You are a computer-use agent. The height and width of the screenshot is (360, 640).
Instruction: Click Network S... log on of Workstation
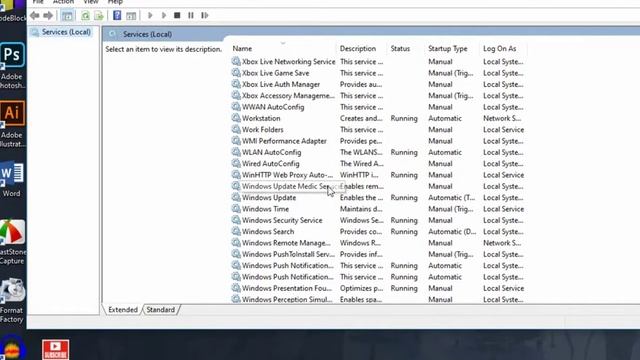click(502, 118)
